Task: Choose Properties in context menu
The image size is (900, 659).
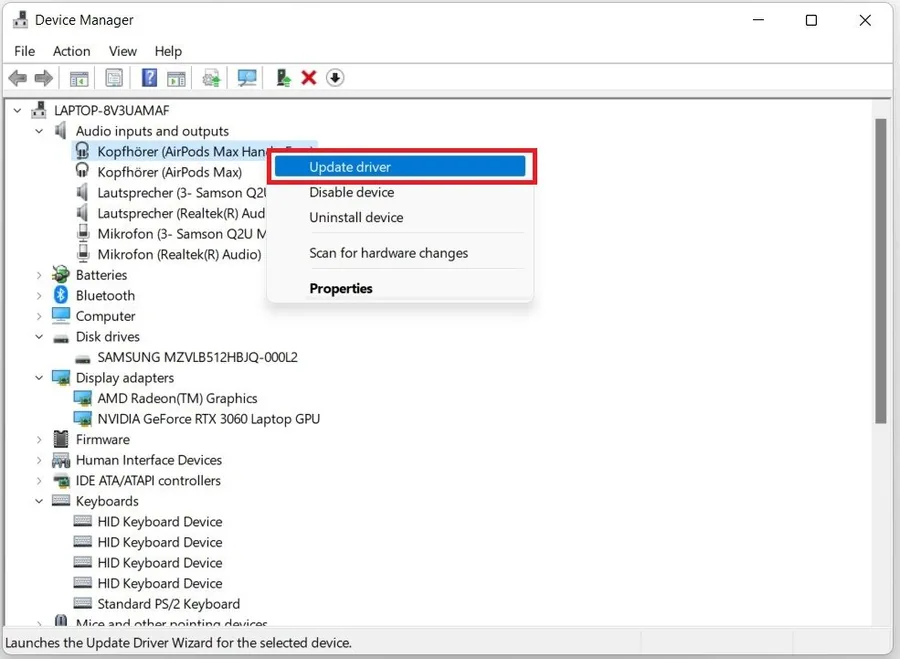Action: pyautogui.click(x=400, y=288)
